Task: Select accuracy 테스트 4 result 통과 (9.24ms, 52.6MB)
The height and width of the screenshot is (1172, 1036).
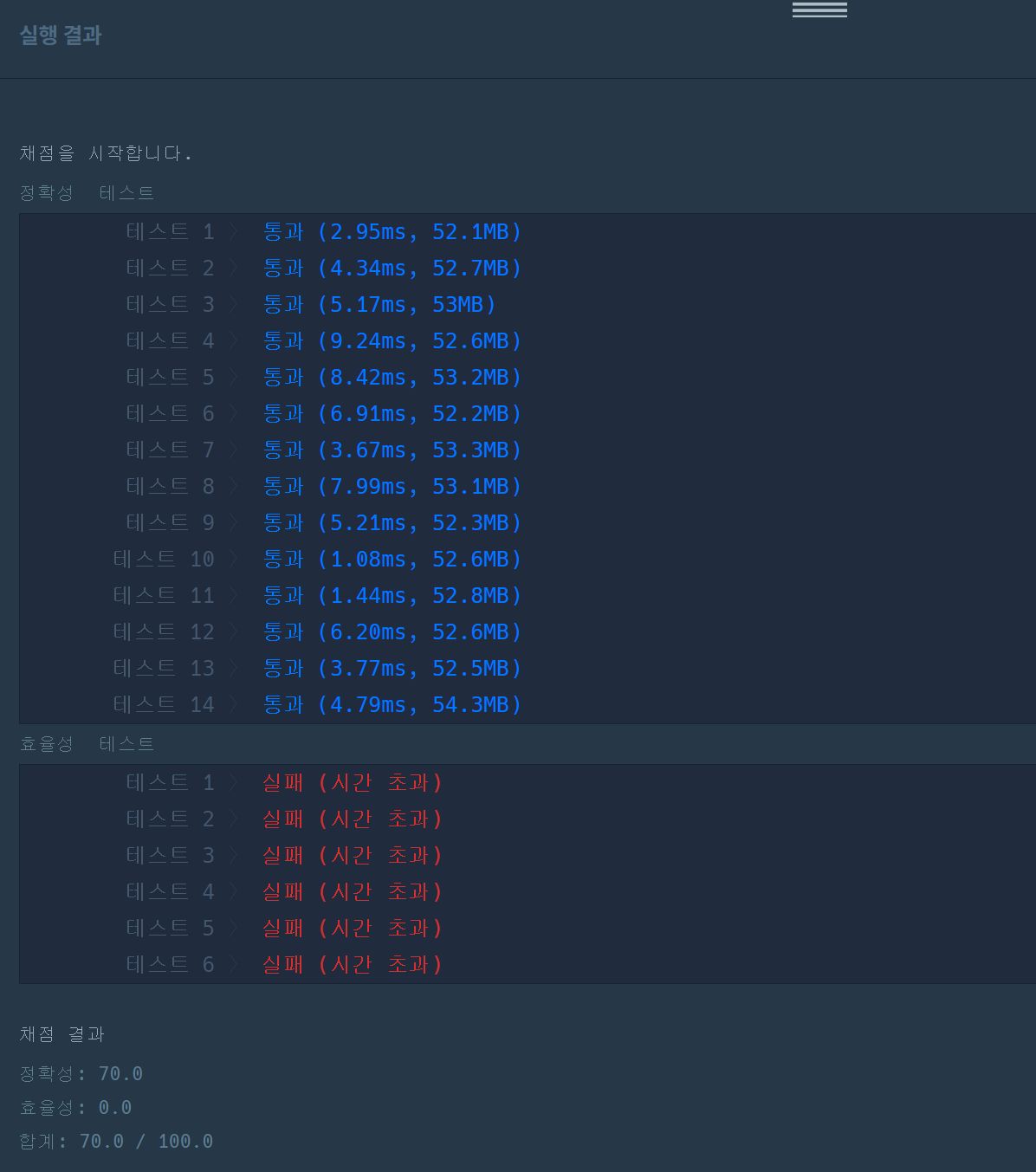Action: pyautogui.click(x=392, y=340)
